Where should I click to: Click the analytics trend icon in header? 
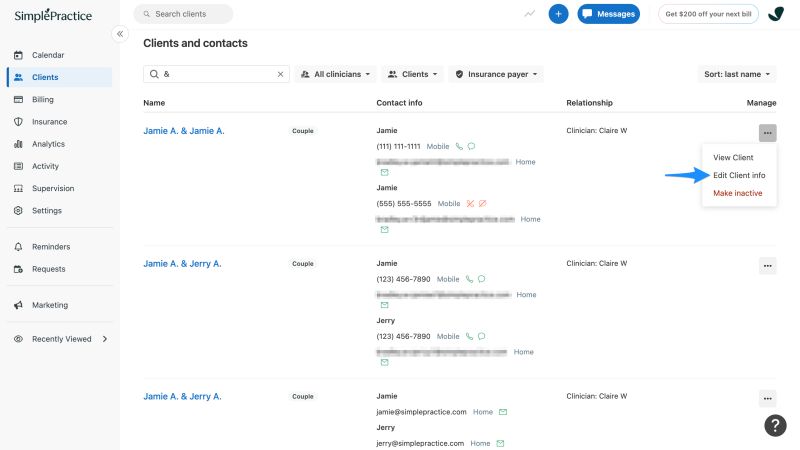point(530,14)
